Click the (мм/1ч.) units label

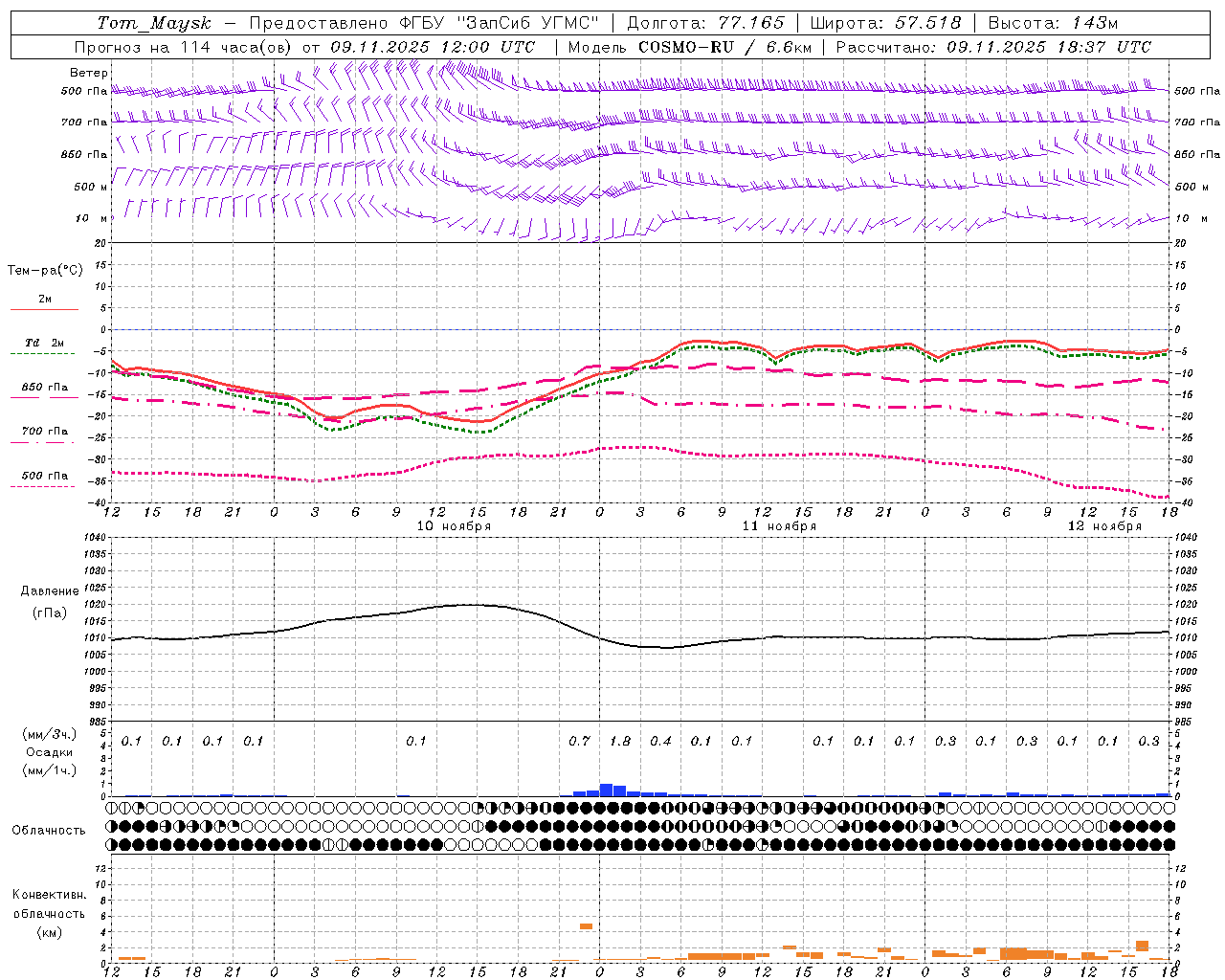click(50, 770)
